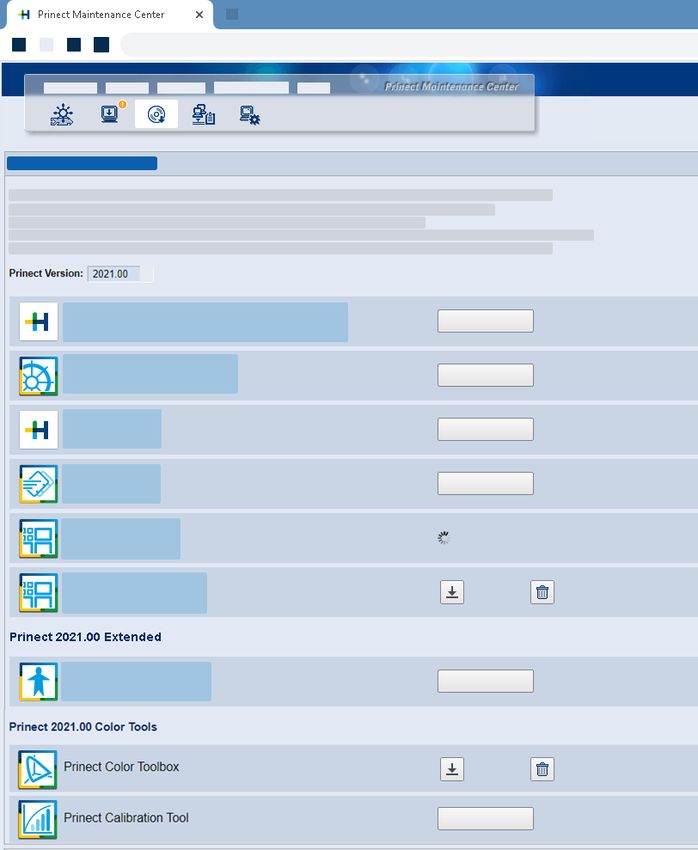Click download icon in row above Extended heading
The image size is (698, 850).
pos(452,592)
